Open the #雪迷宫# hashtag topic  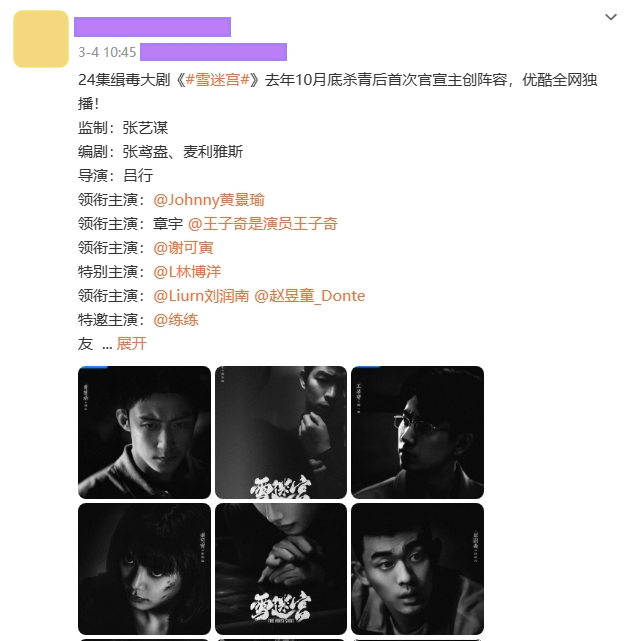[217, 80]
